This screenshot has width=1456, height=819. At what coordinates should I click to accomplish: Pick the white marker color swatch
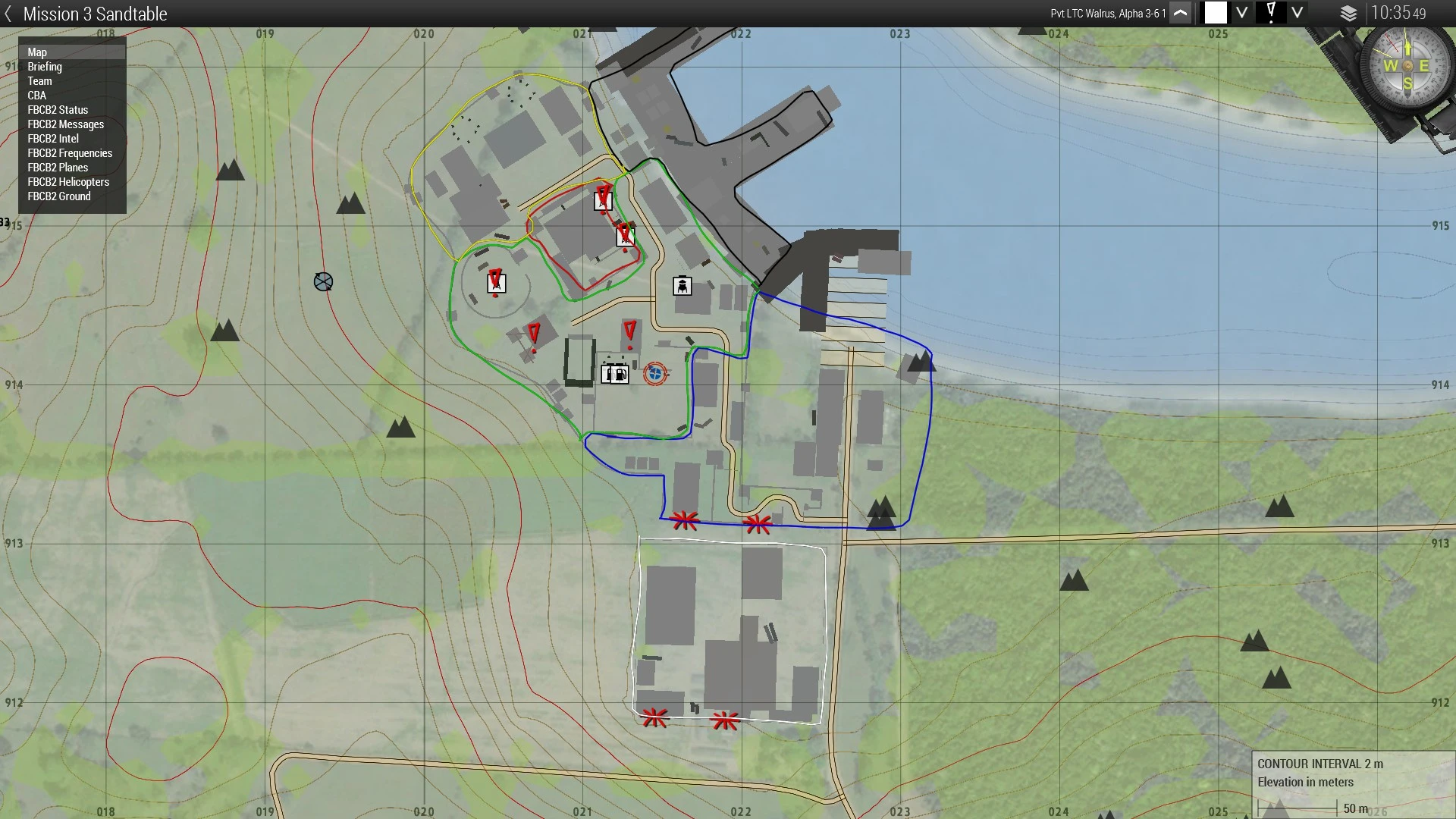coord(1216,14)
